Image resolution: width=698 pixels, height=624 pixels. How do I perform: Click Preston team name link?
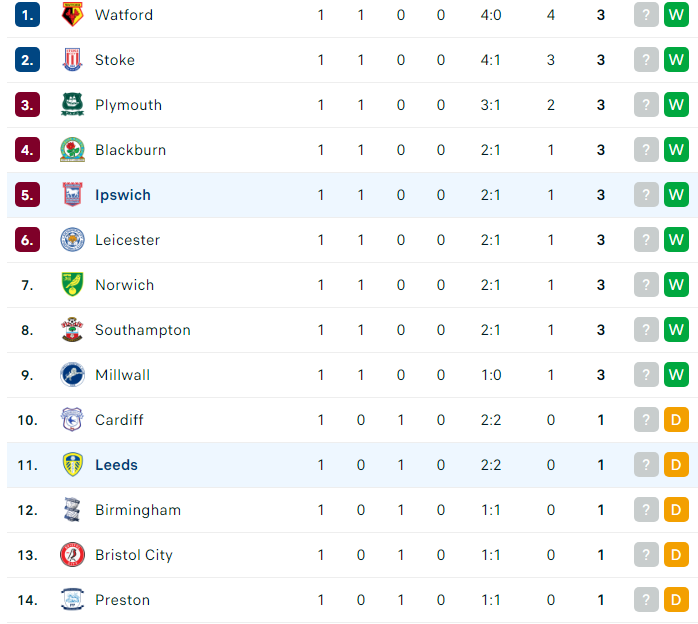(x=122, y=600)
